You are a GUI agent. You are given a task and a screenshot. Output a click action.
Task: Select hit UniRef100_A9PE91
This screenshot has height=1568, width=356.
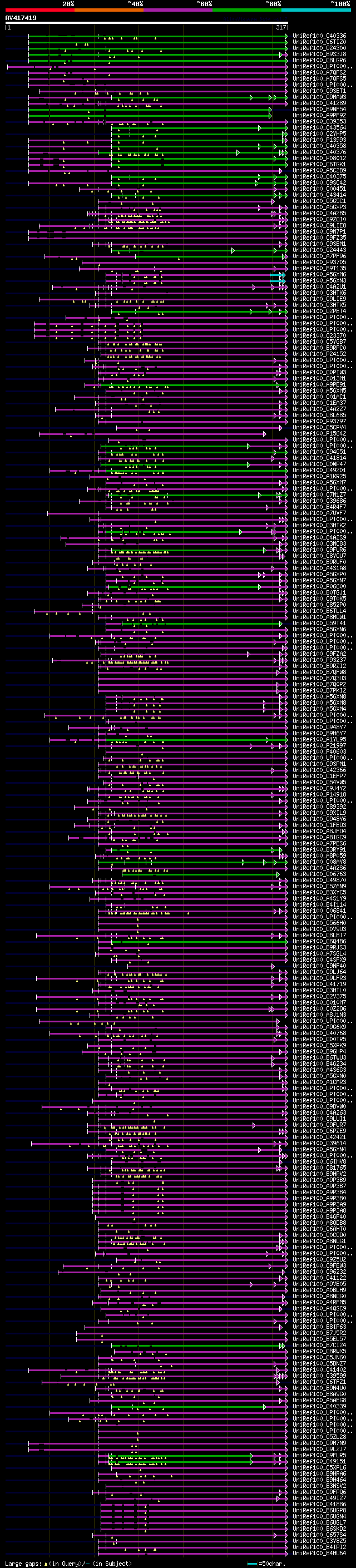[319, 385]
